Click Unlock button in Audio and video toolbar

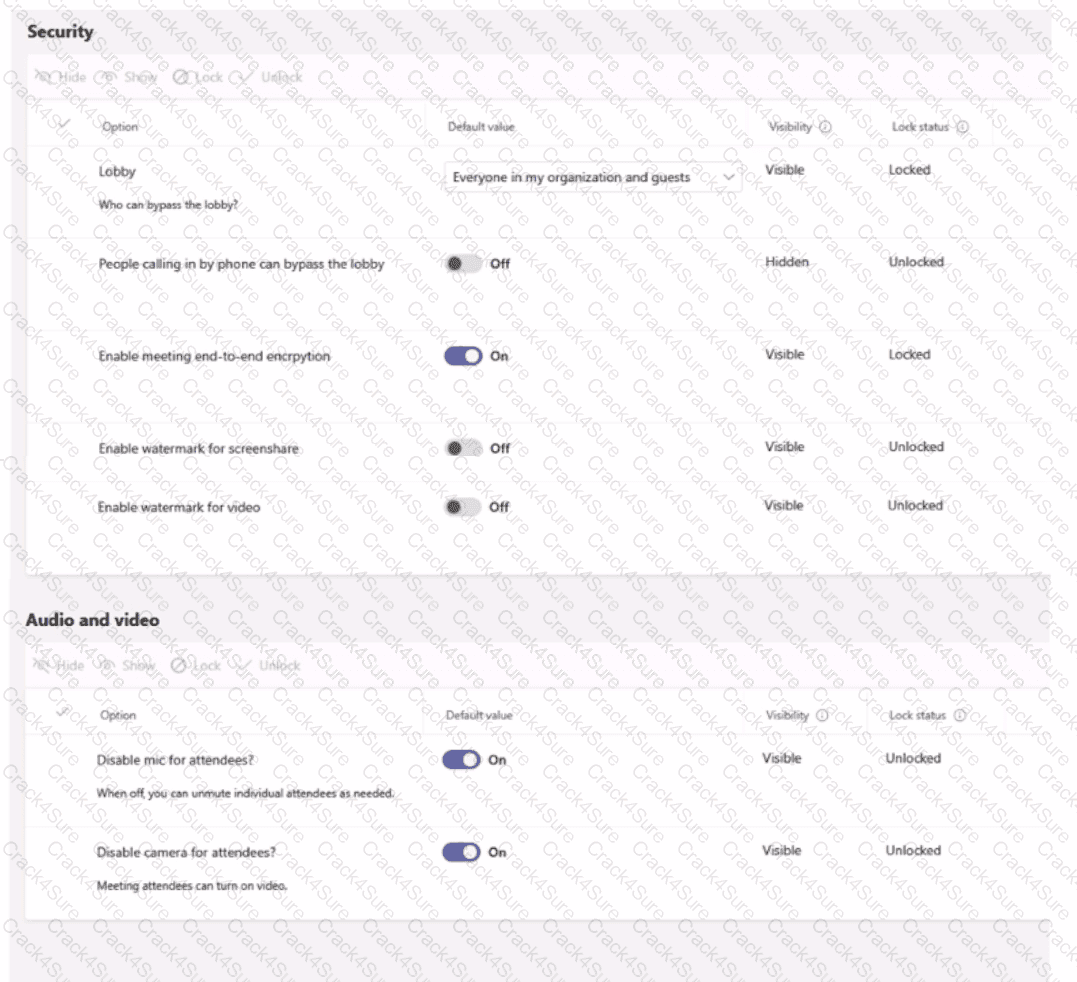[268, 665]
